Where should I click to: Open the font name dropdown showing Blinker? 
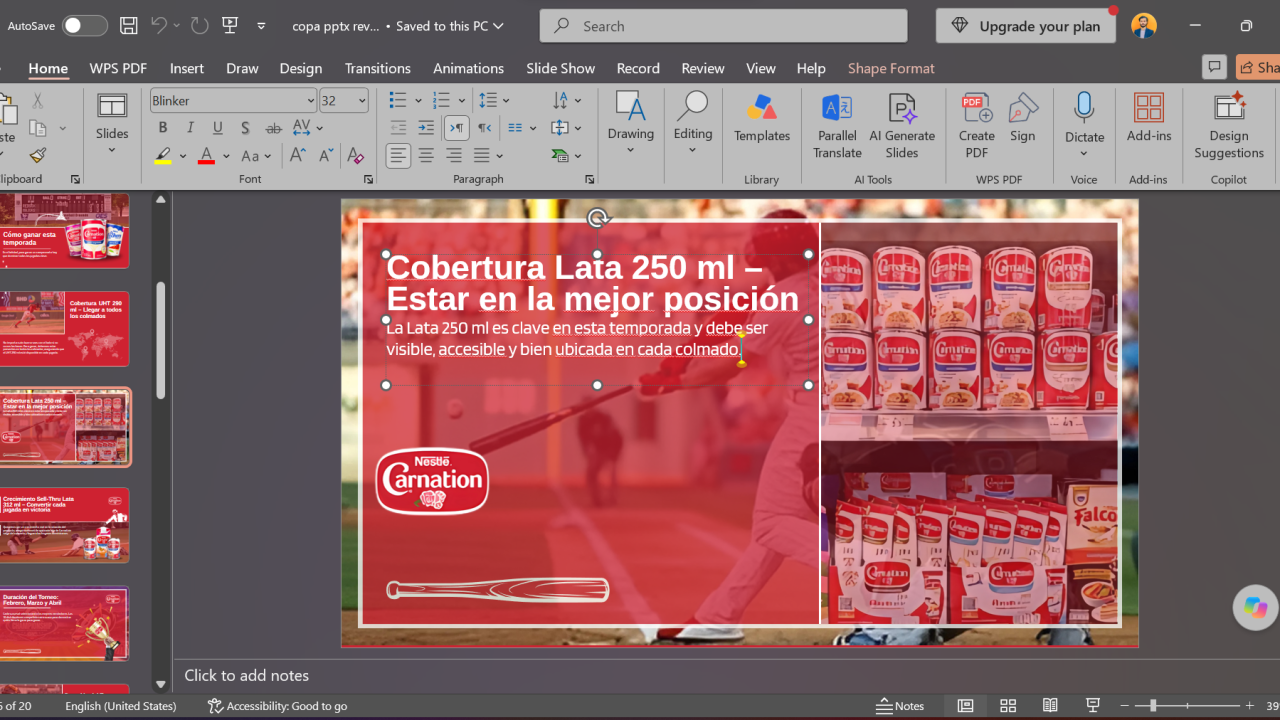pyautogui.click(x=311, y=101)
